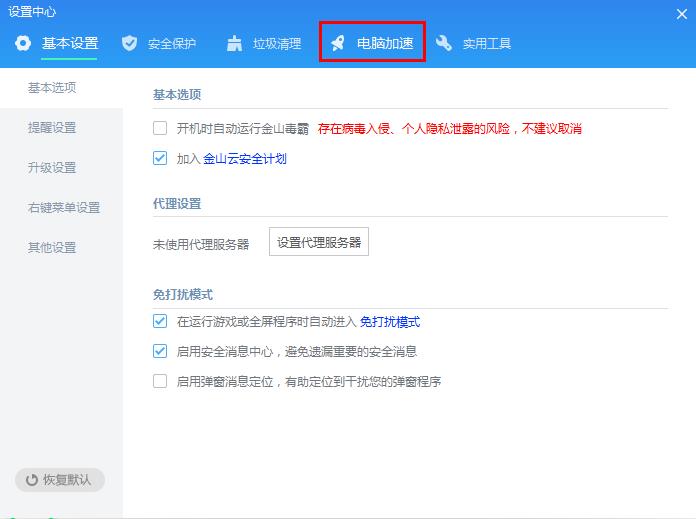696x519 pixels.
Task: Click the 未使用代理服务器 status text
Action: click(201, 244)
